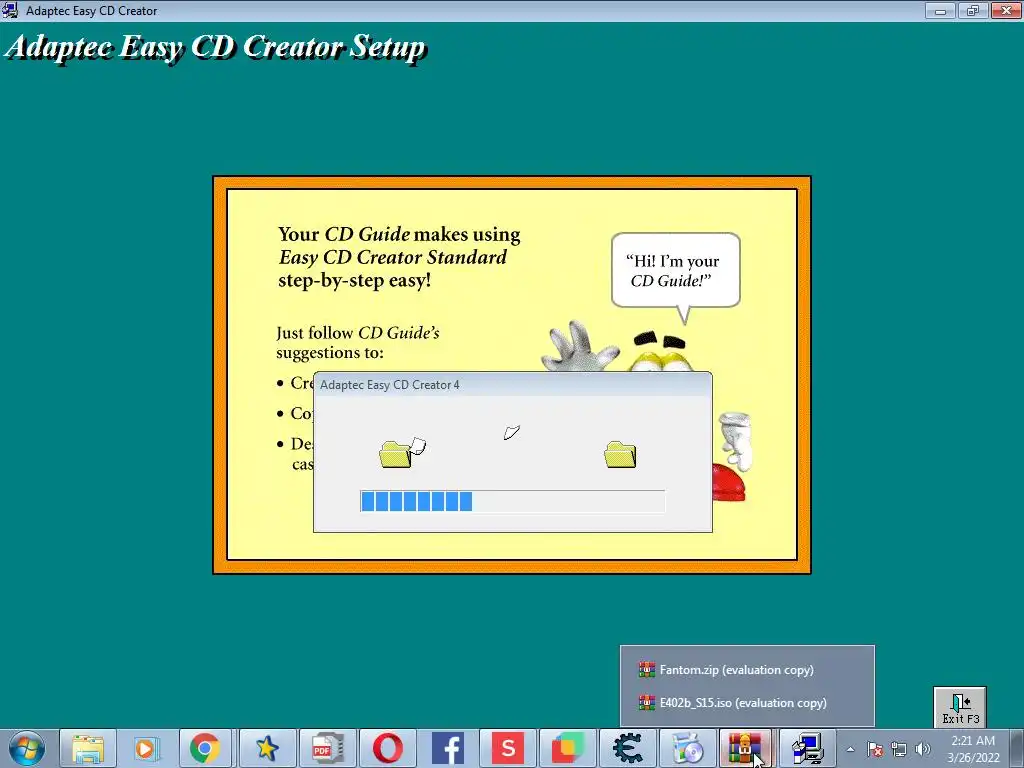Minimize the Adaptec Easy CD Creator window
Viewport: 1024px width, 768px height.
coord(940,10)
